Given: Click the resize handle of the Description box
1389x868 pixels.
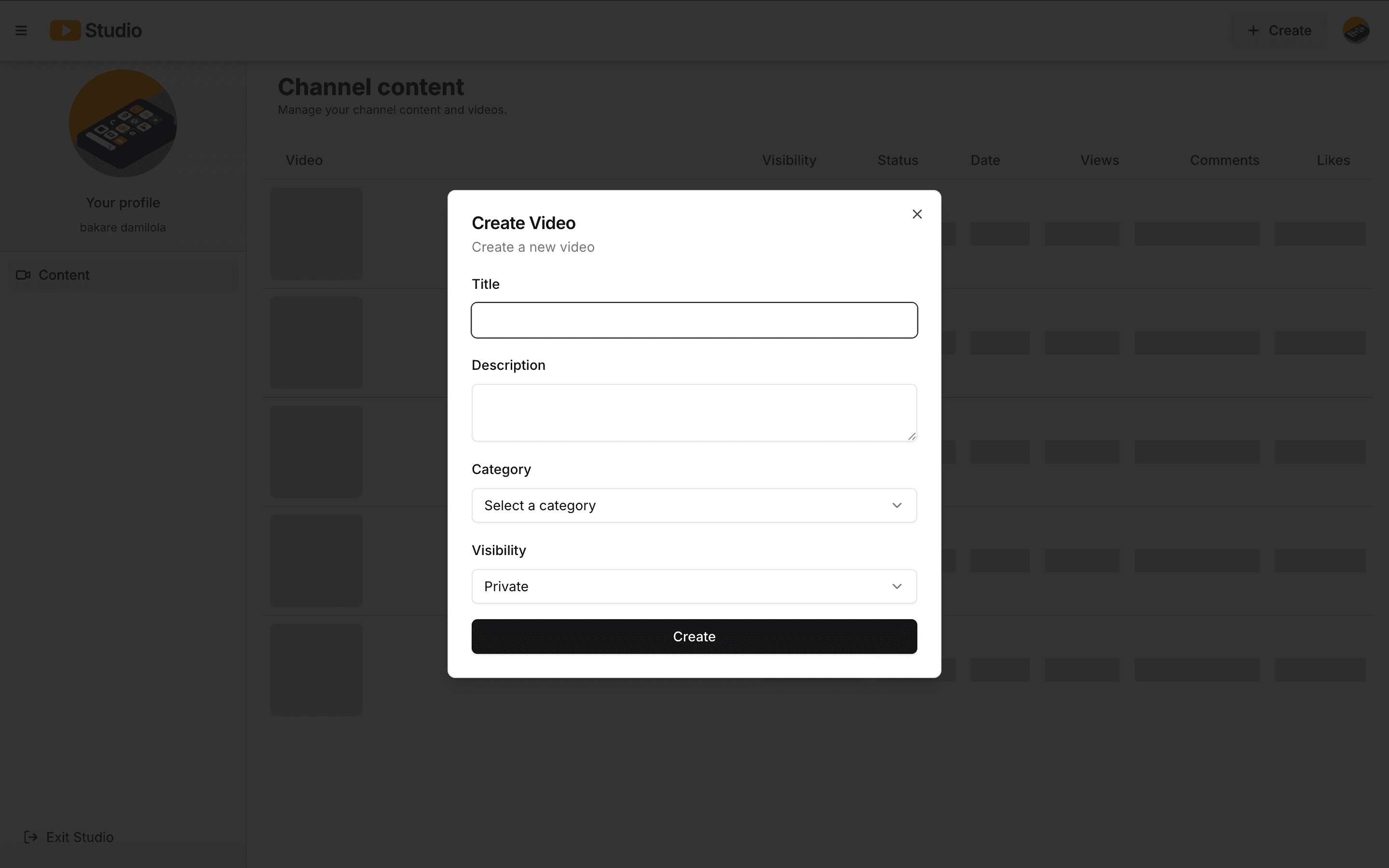Looking at the screenshot, I should click(912, 436).
